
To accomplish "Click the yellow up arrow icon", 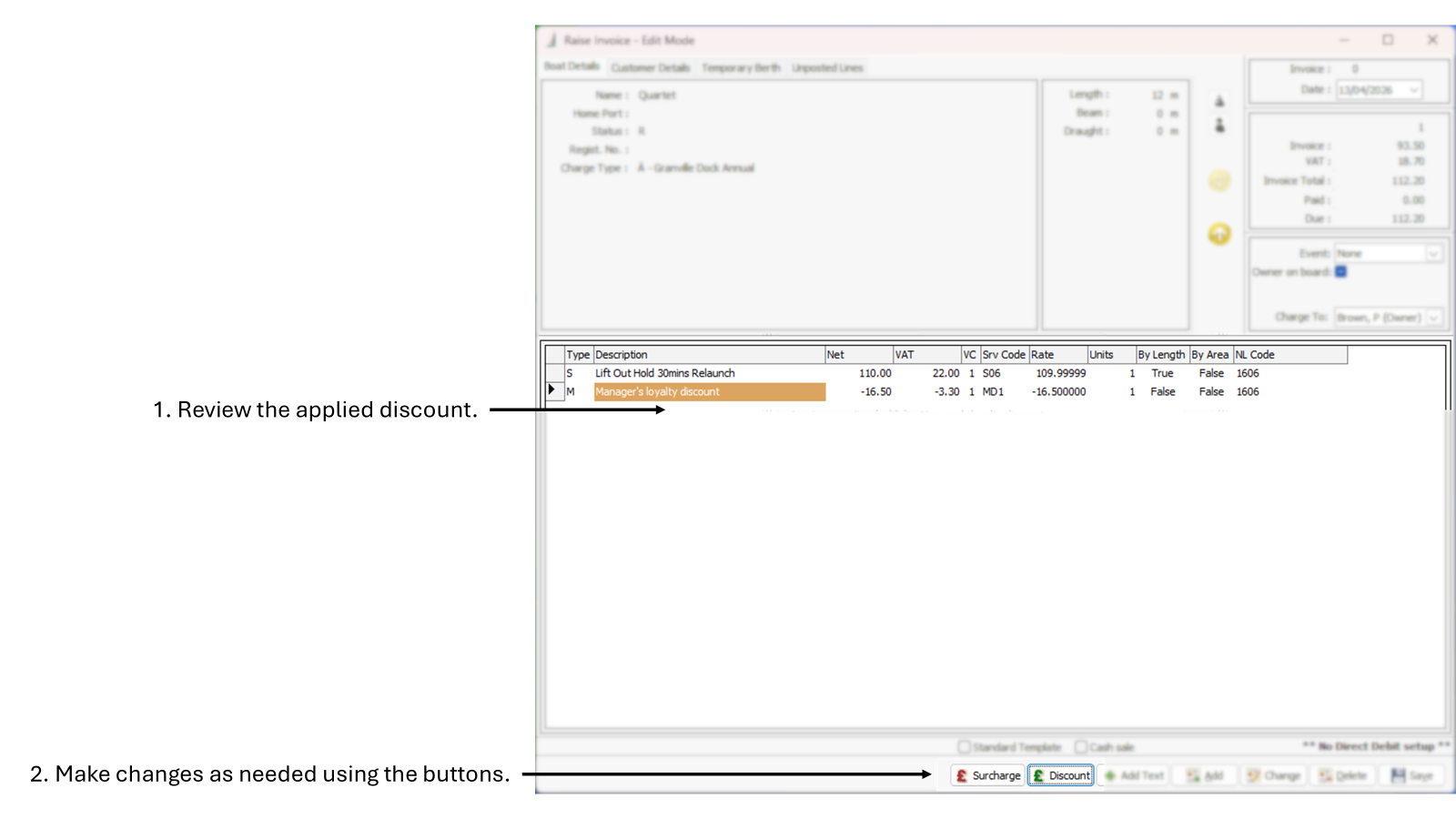I will (1219, 234).
